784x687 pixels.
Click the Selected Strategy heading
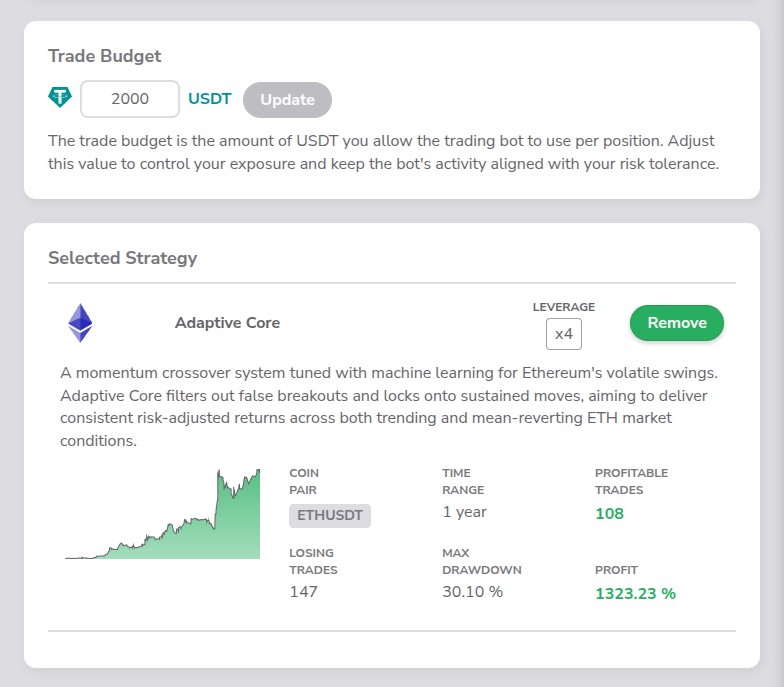(122, 258)
